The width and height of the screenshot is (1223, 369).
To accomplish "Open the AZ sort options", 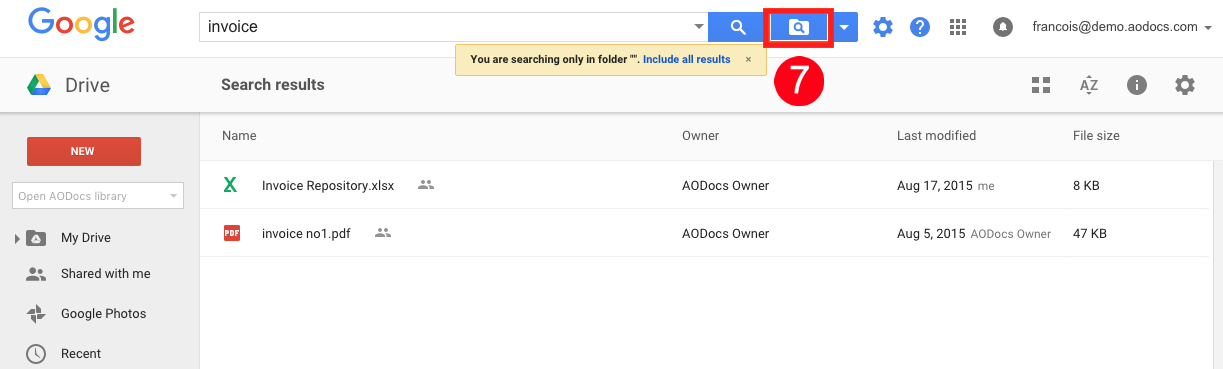I will click(x=1089, y=85).
